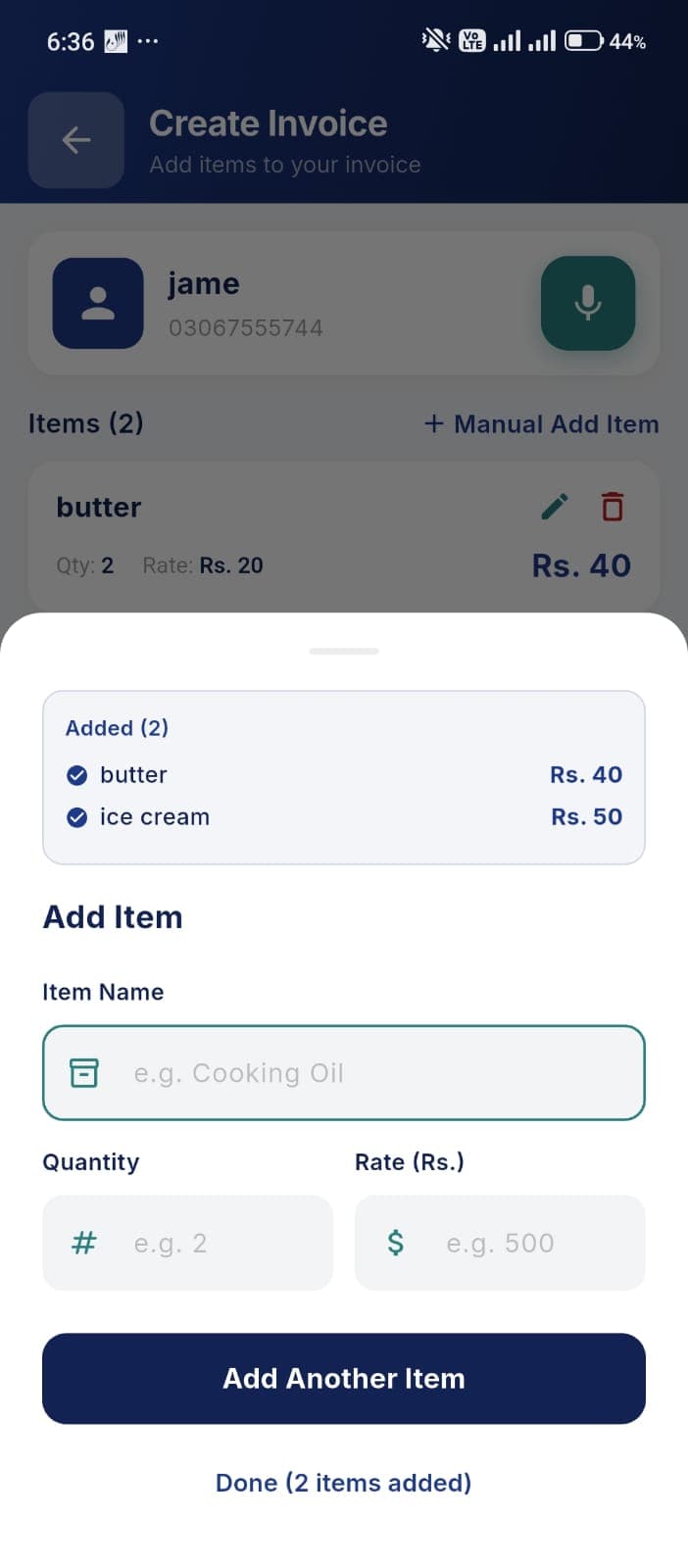Tap Done to finish adding items
688x1568 pixels.
[x=343, y=1483]
